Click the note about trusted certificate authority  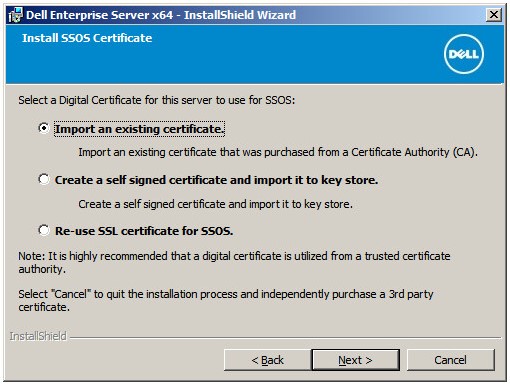[x=234, y=262]
